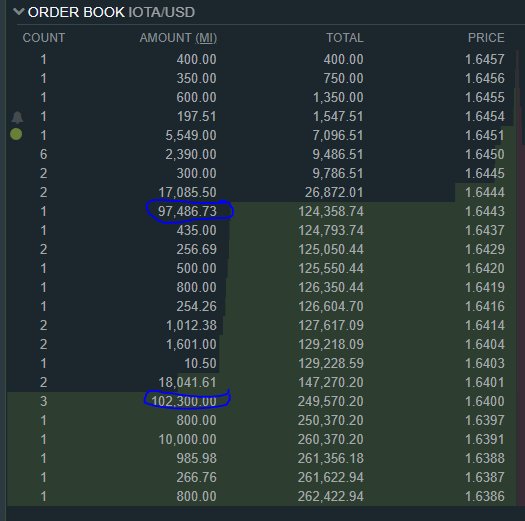Select price 1.6420
The width and height of the screenshot is (525, 521).
484,268
